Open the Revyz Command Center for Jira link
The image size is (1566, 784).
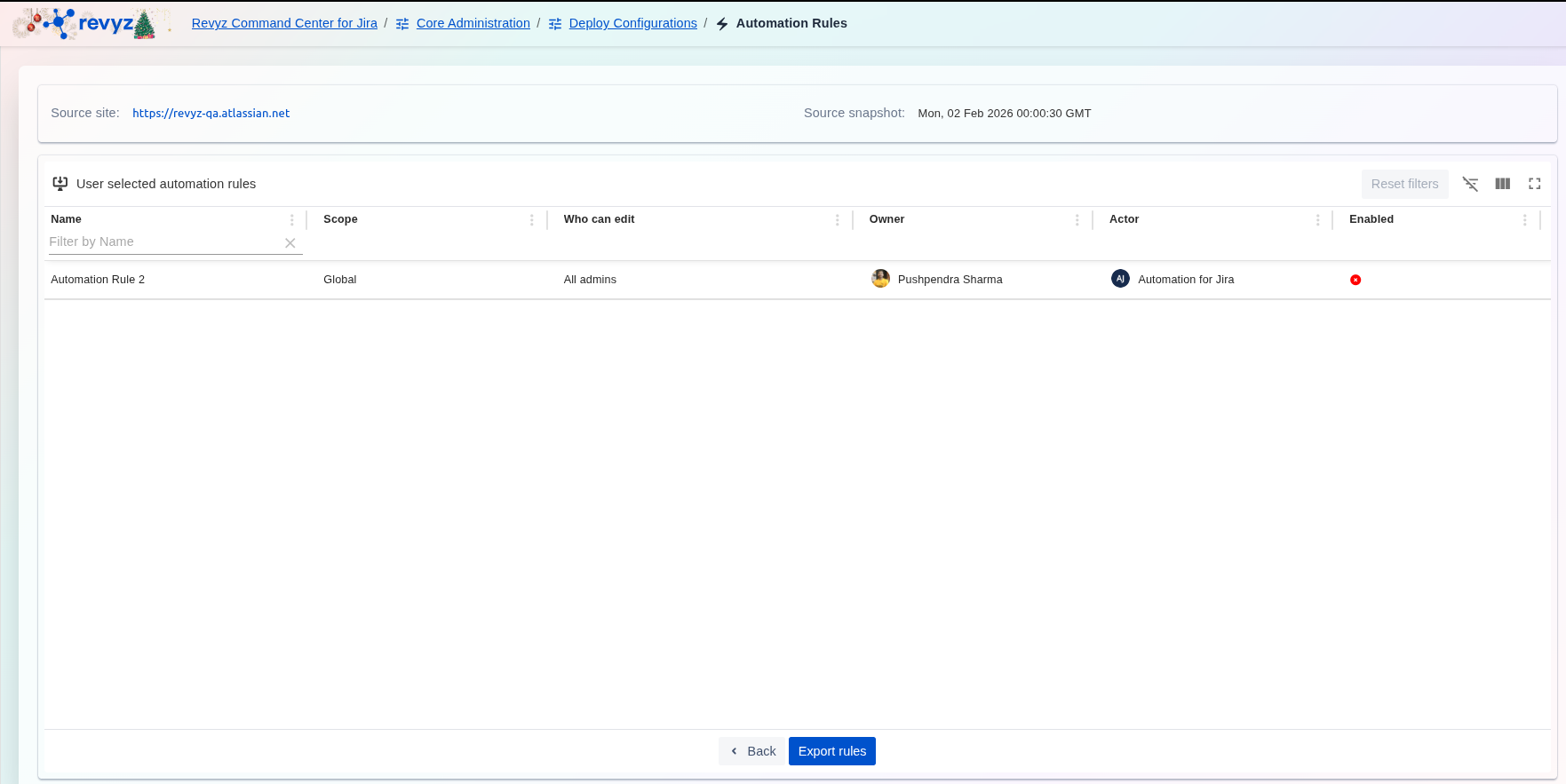284,23
